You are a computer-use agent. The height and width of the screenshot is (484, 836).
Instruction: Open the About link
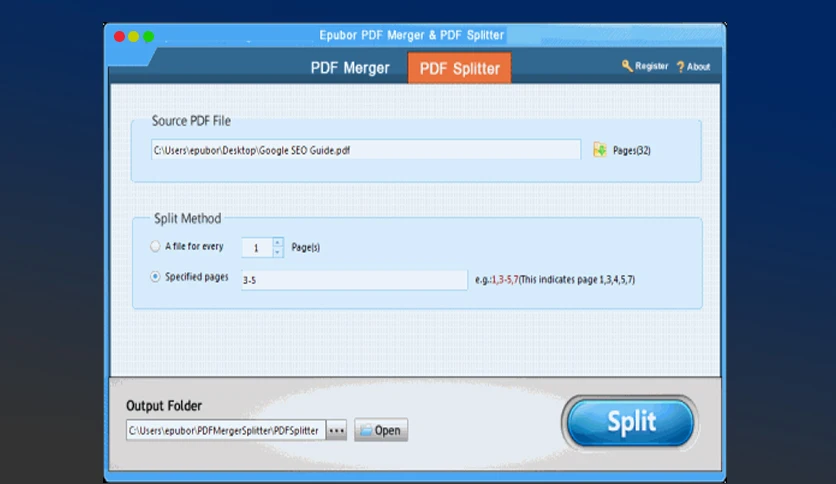coord(698,67)
